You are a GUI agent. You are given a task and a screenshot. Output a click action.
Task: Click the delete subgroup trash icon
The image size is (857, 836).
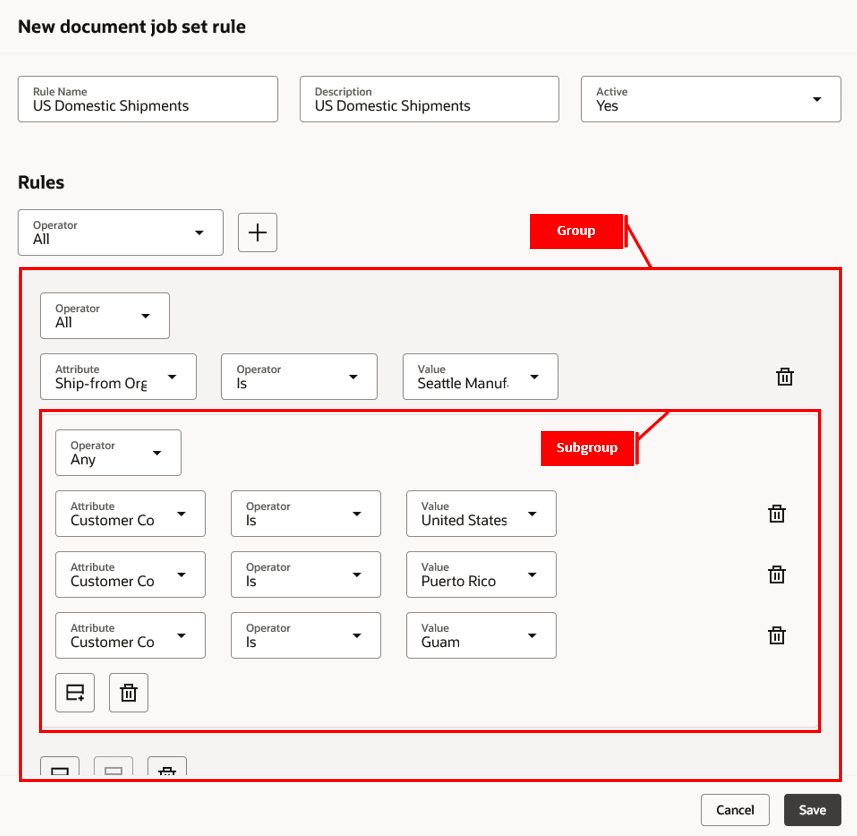click(128, 692)
